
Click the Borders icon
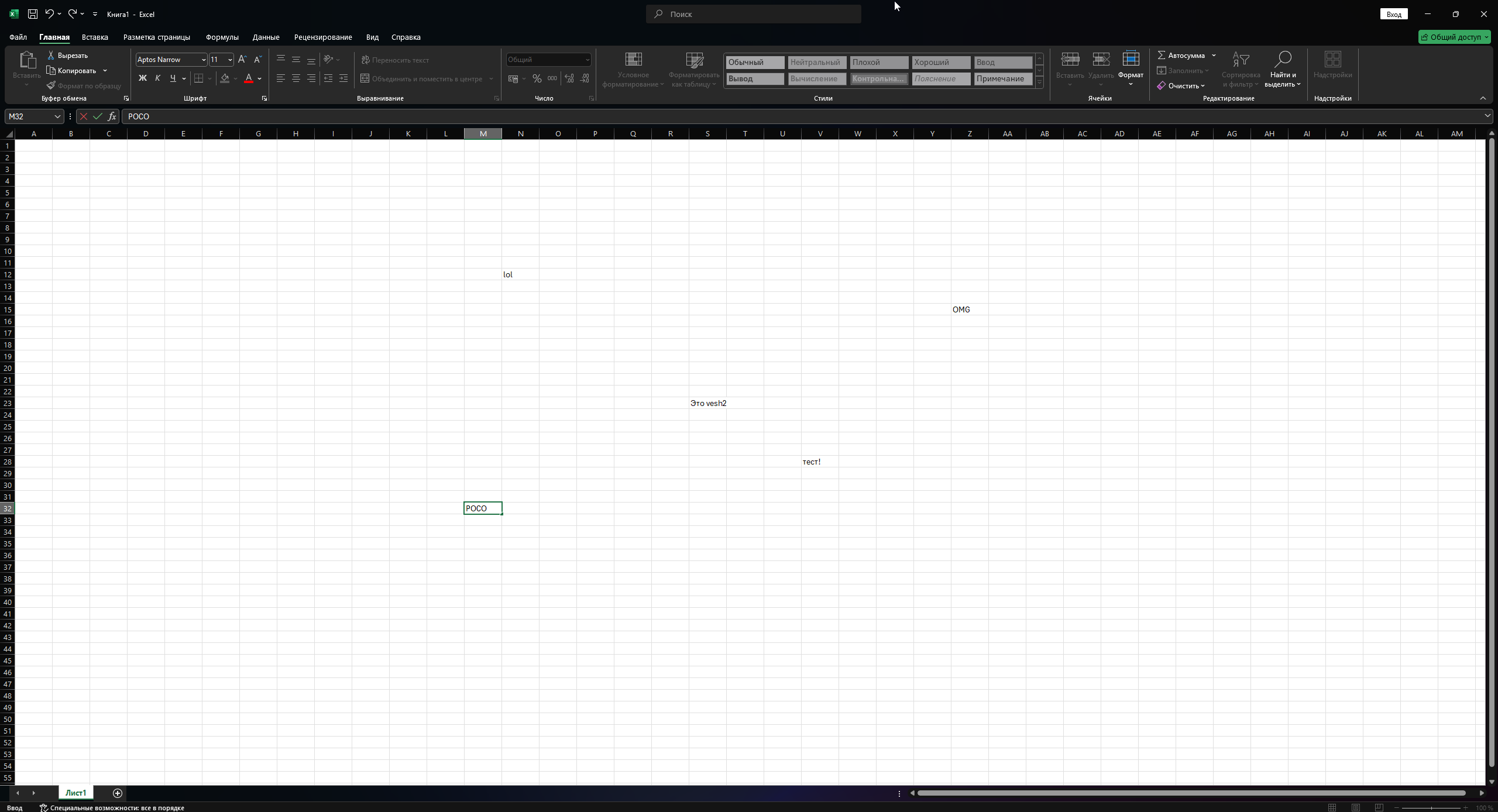point(199,78)
